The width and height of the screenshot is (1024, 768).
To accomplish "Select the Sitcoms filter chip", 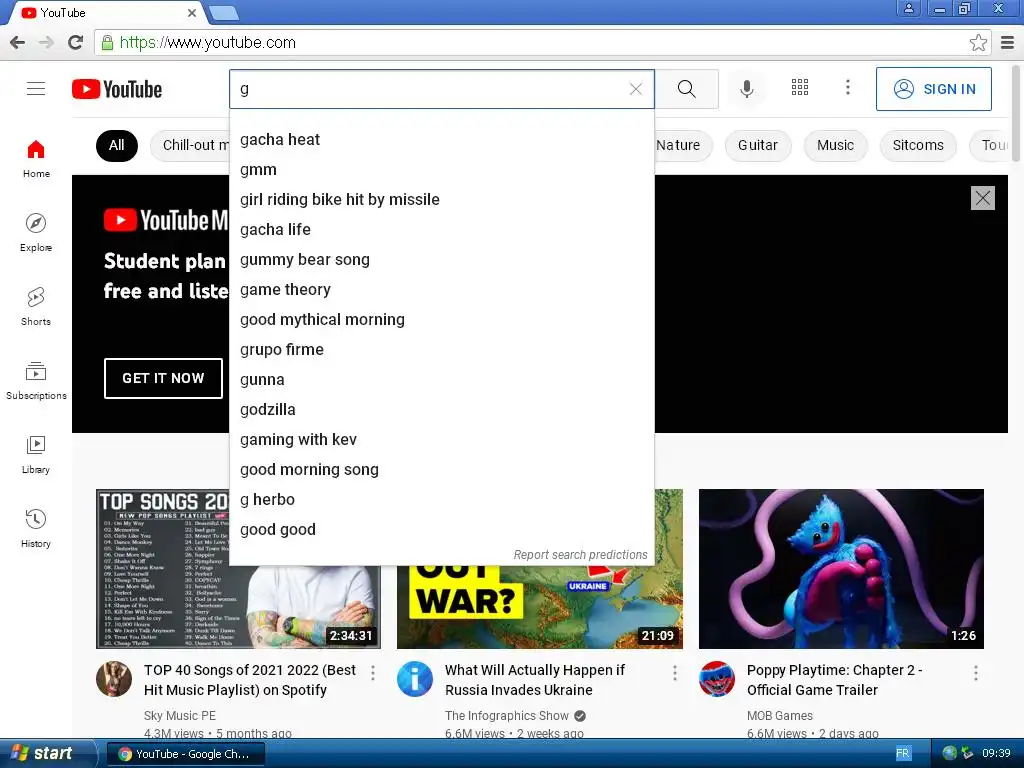I will (x=918, y=145).
